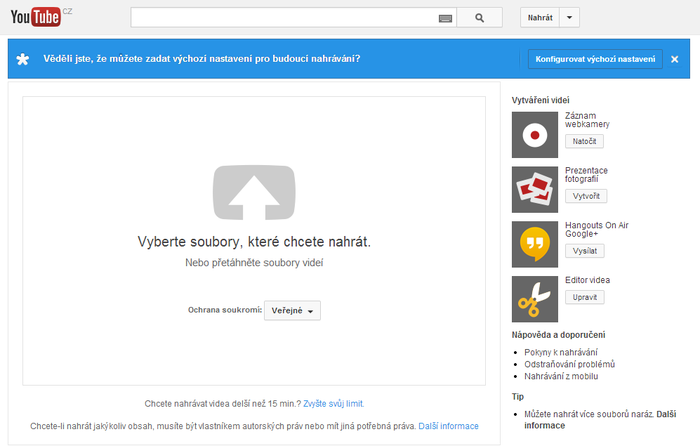Image resolution: width=700 pixels, height=446 pixels.
Task: Click the 'Tip' heading in the sidebar
Action: [518, 396]
